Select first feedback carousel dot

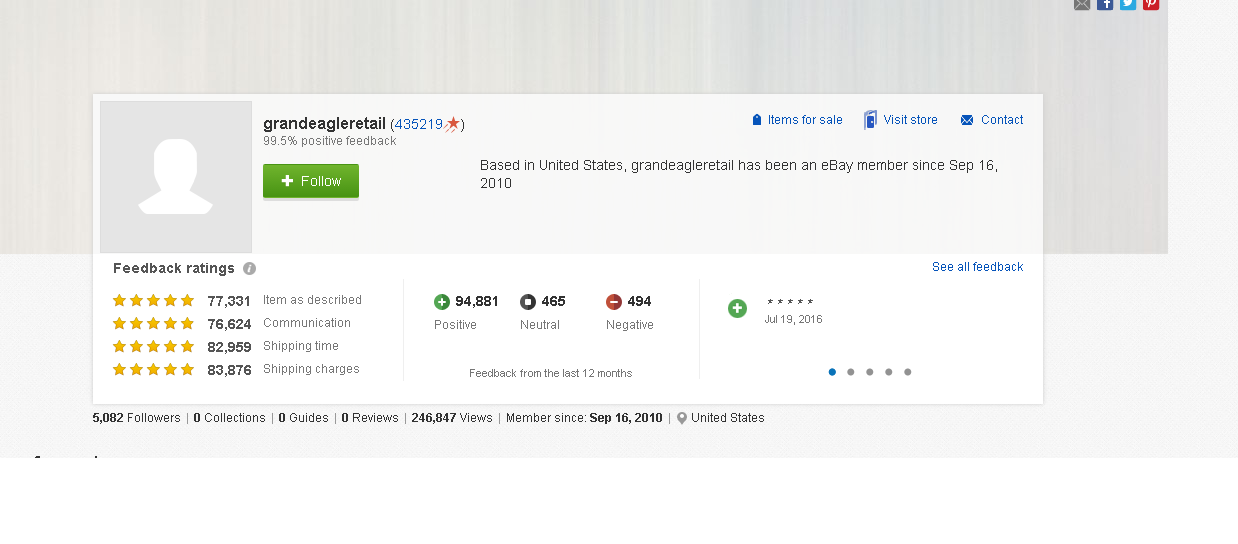832,372
